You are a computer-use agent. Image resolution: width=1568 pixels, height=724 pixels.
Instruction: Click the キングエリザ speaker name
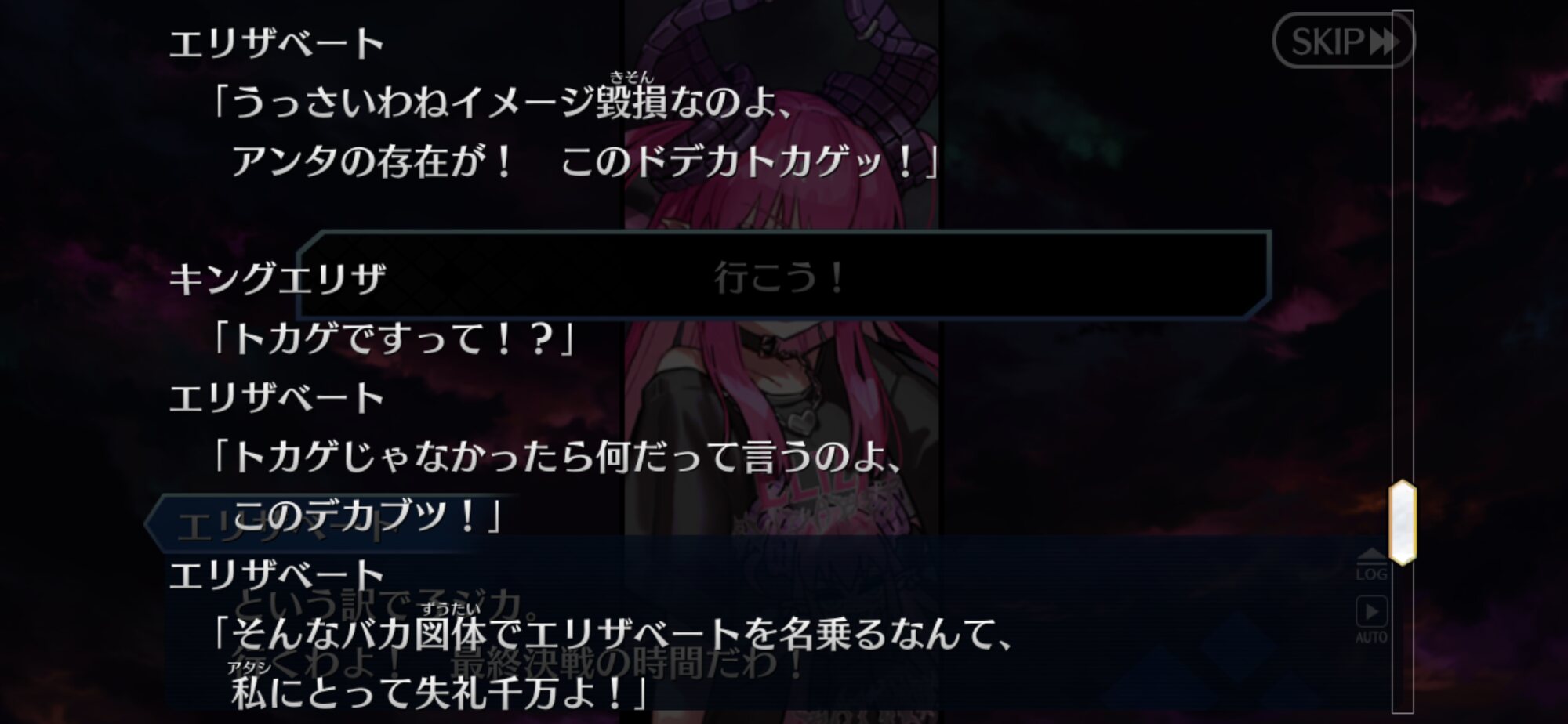pos(278,279)
